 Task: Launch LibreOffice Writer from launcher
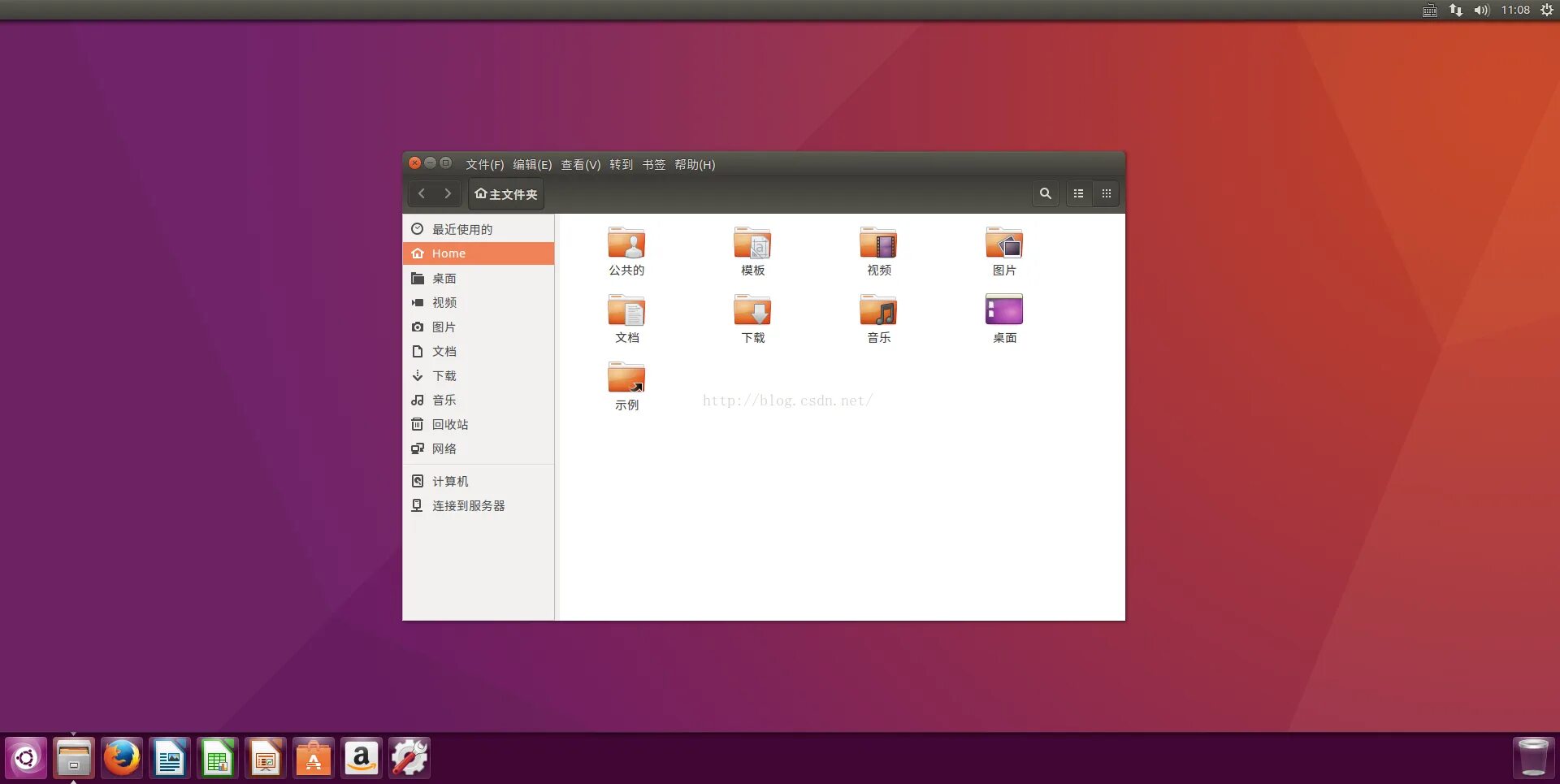pyautogui.click(x=170, y=759)
